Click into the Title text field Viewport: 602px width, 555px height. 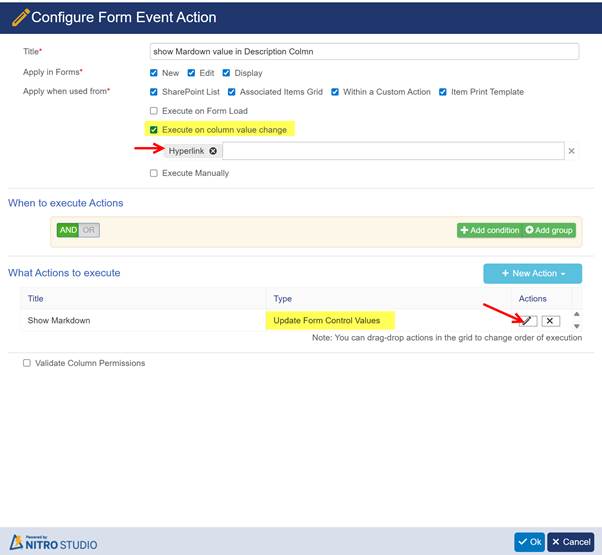[x=363, y=51]
